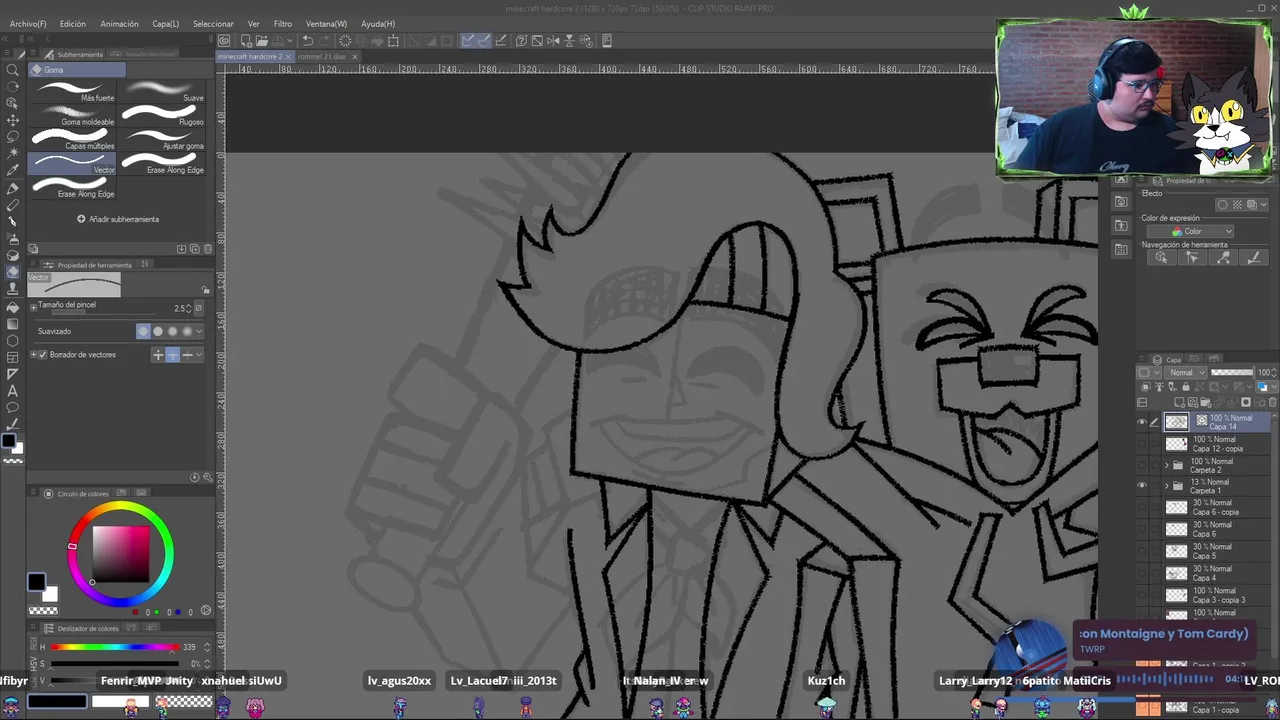This screenshot has width=1280, height=720.
Task: Click brush size value 2.5 field
Action: tap(180, 308)
